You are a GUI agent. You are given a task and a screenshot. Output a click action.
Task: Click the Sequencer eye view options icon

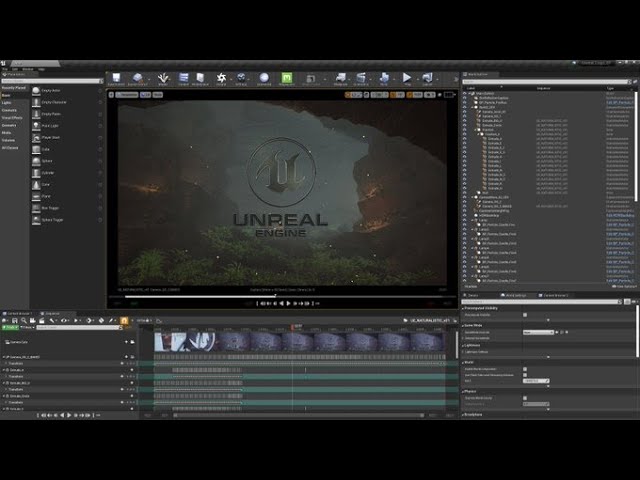[x=64, y=321]
